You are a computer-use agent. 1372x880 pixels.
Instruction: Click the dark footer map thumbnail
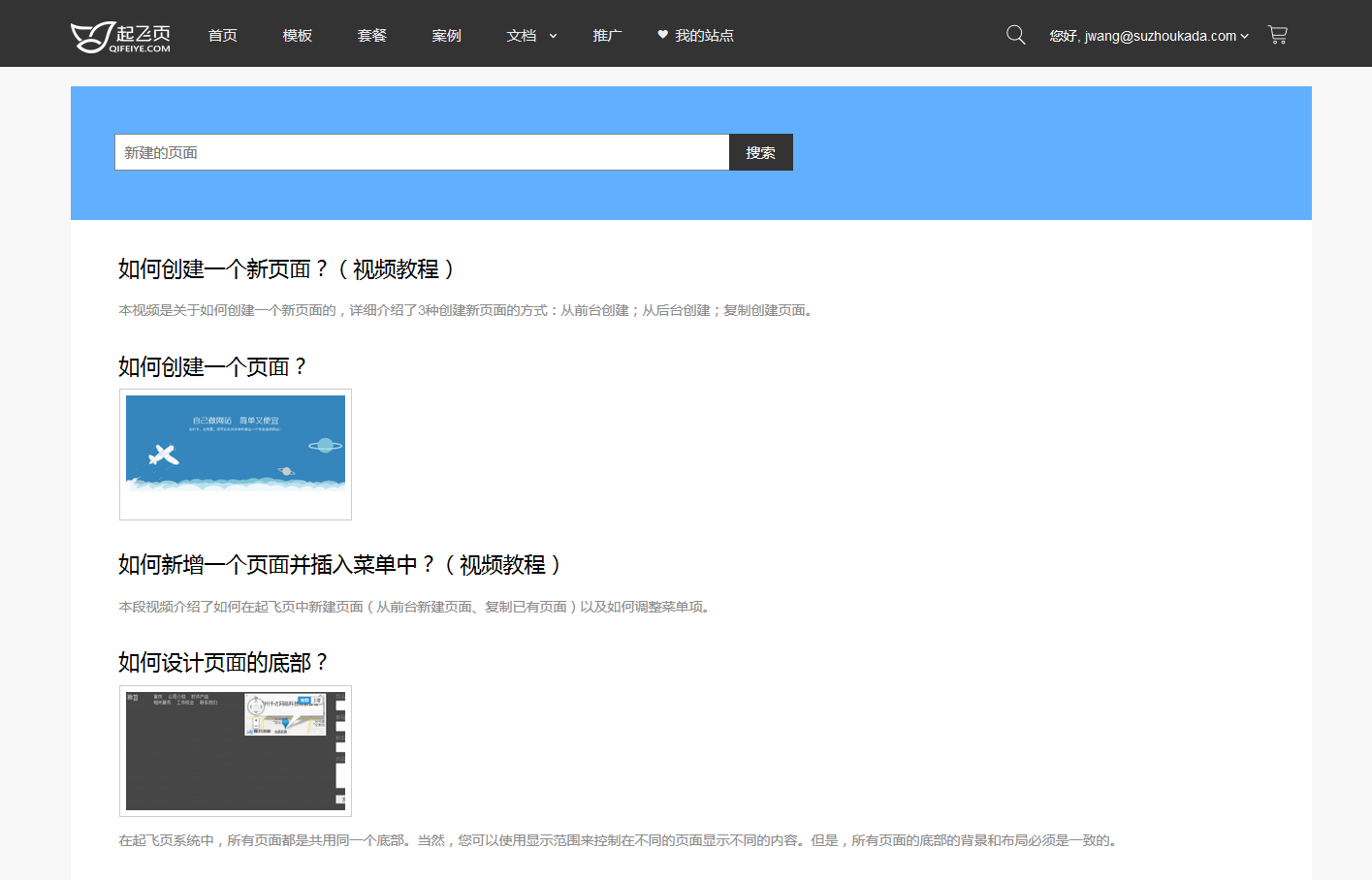[x=236, y=751]
